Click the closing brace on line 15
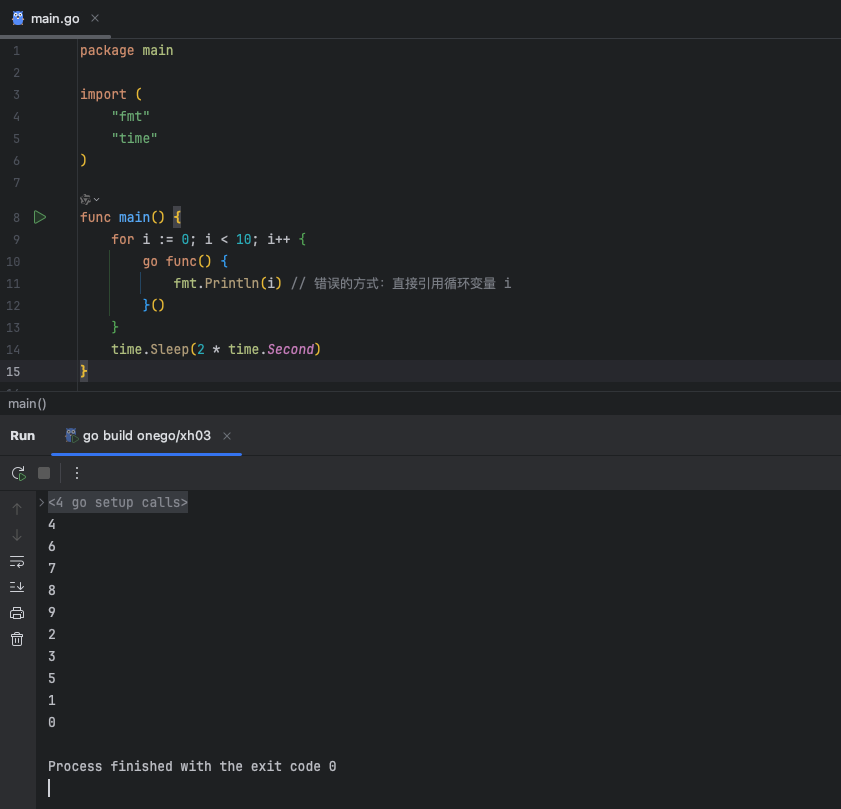841x809 pixels. point(84,371)
